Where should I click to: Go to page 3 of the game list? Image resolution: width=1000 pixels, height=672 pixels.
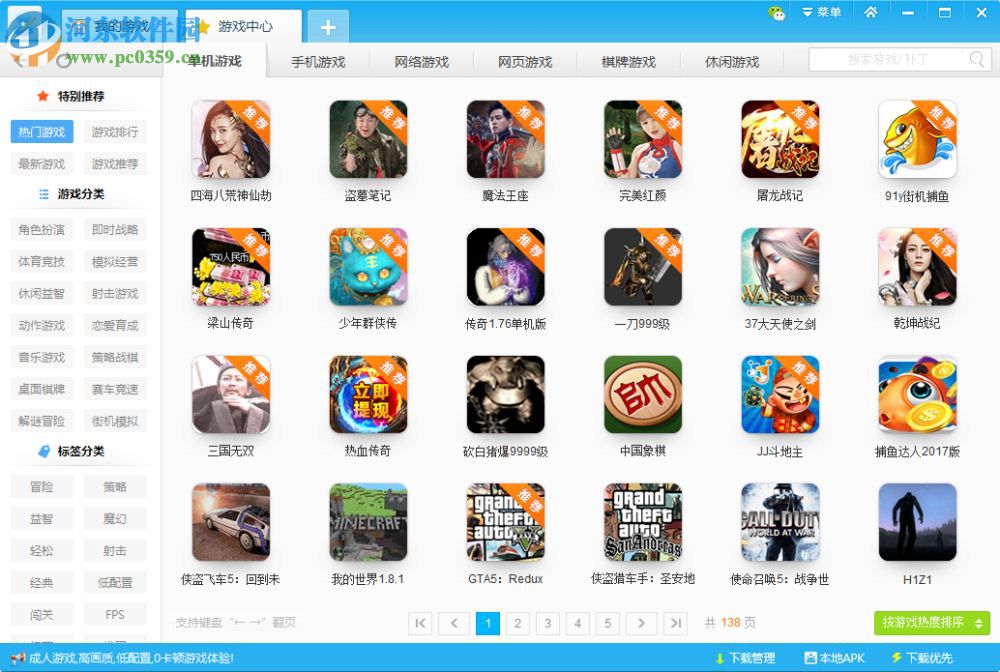548,622
